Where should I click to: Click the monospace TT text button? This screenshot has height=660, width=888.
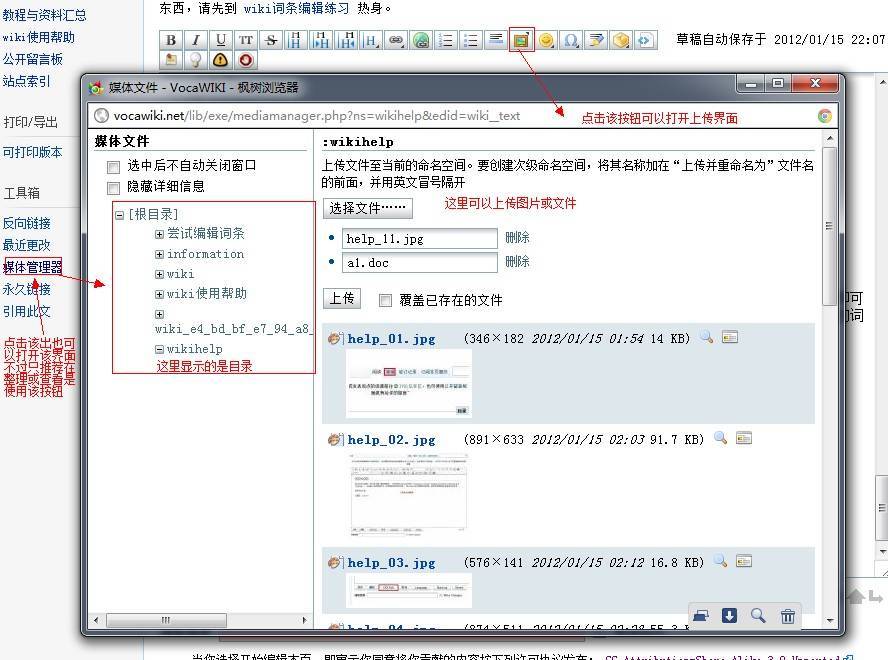[x=246, y=40]
